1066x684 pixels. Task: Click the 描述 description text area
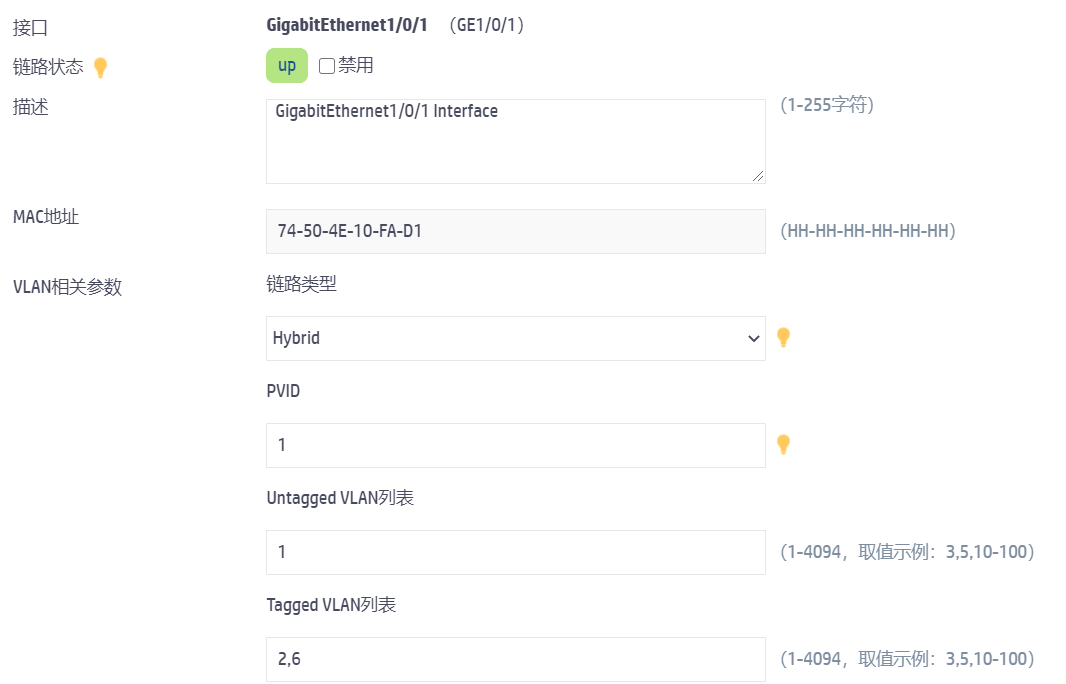pyautogui.click(x=515, y=140)
